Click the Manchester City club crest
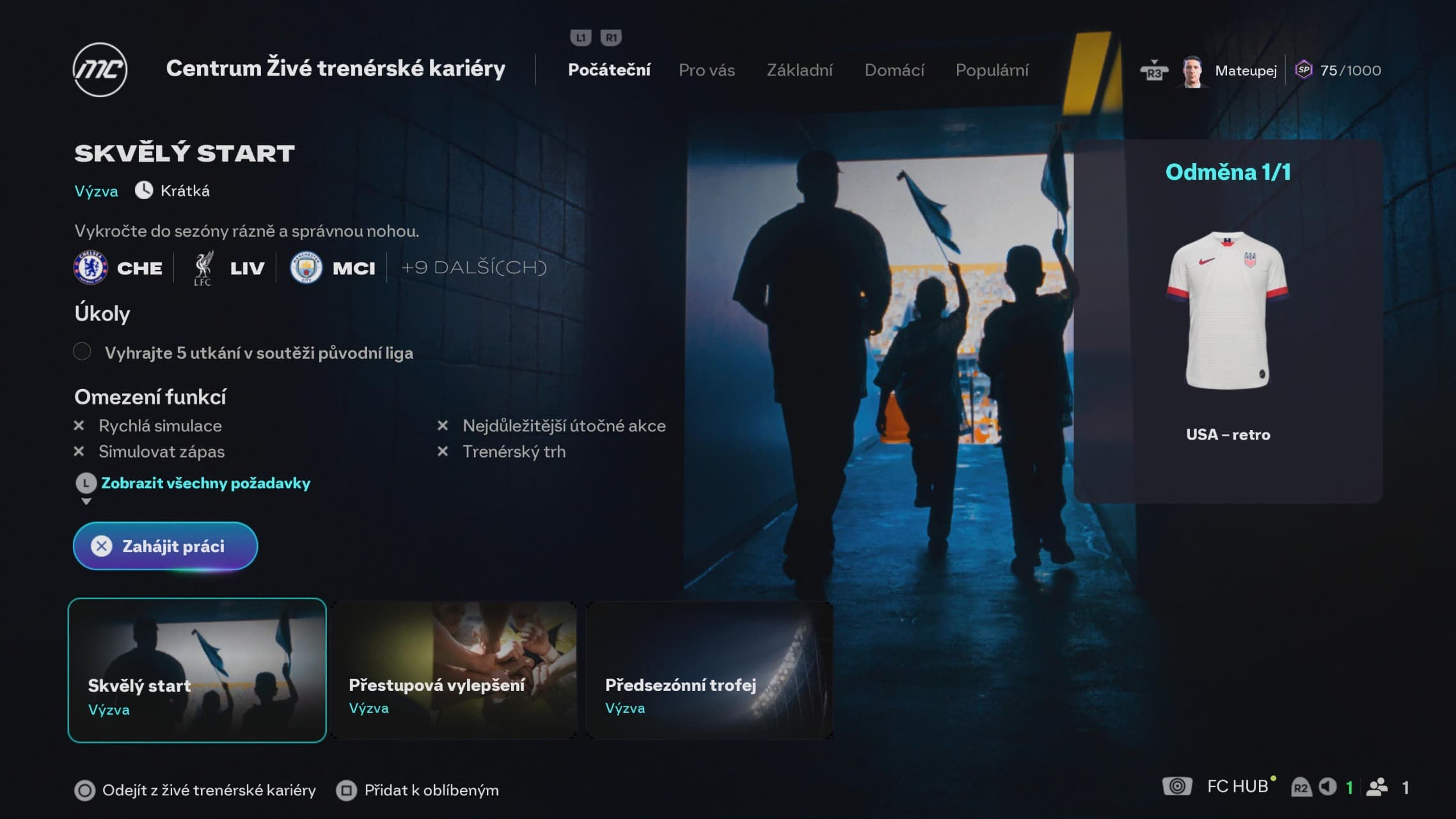1456x819 pixels. (306, 267)
